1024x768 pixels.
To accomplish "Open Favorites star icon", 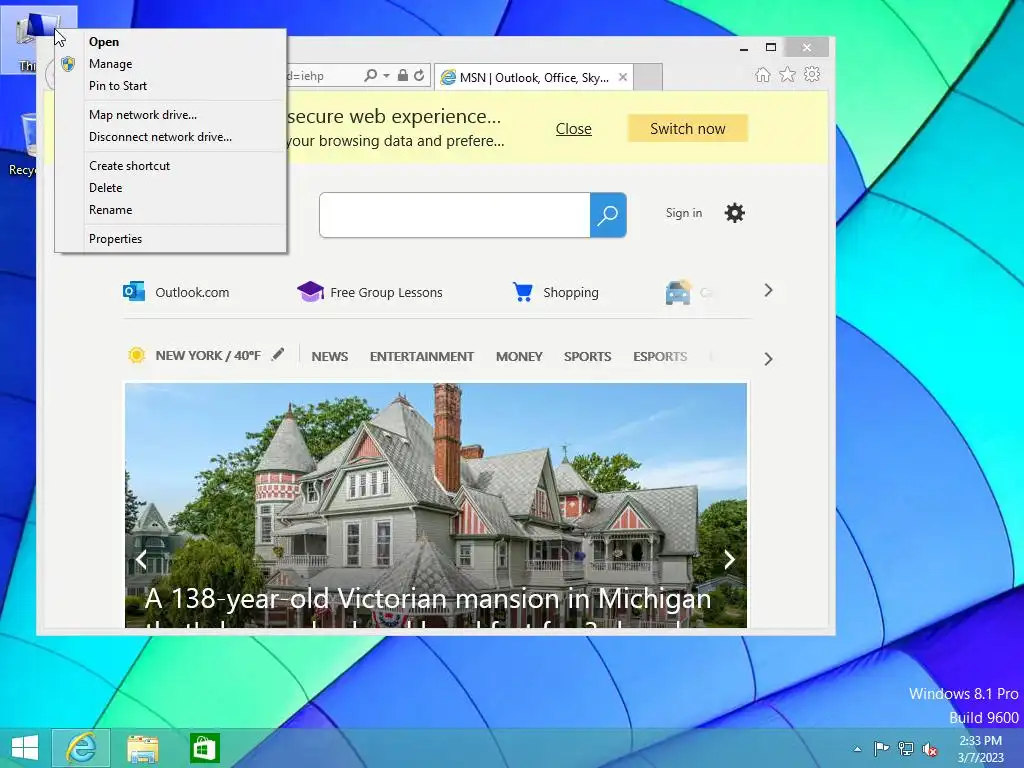I will tap(788, 74).
